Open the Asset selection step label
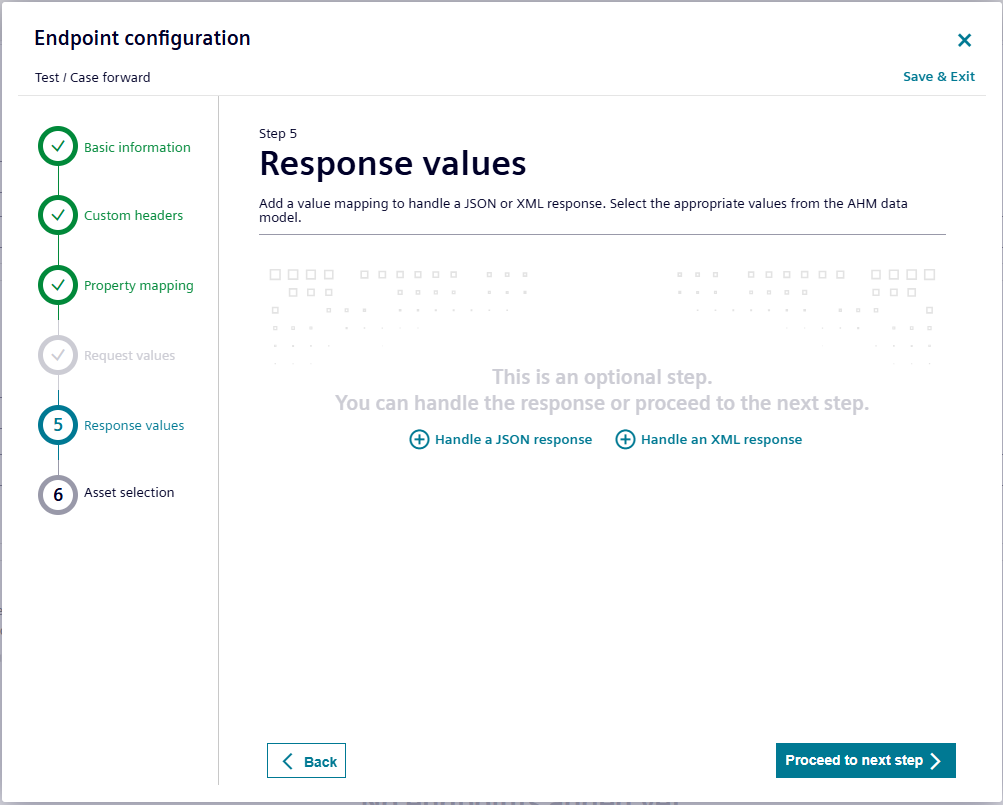 [x=129, y=492]
